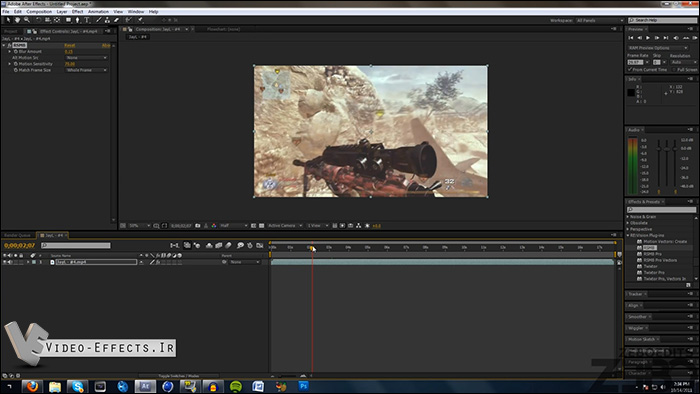Enable the Full Screen checkbox
This screenshot has width=700, height=394.
[674, 70]
